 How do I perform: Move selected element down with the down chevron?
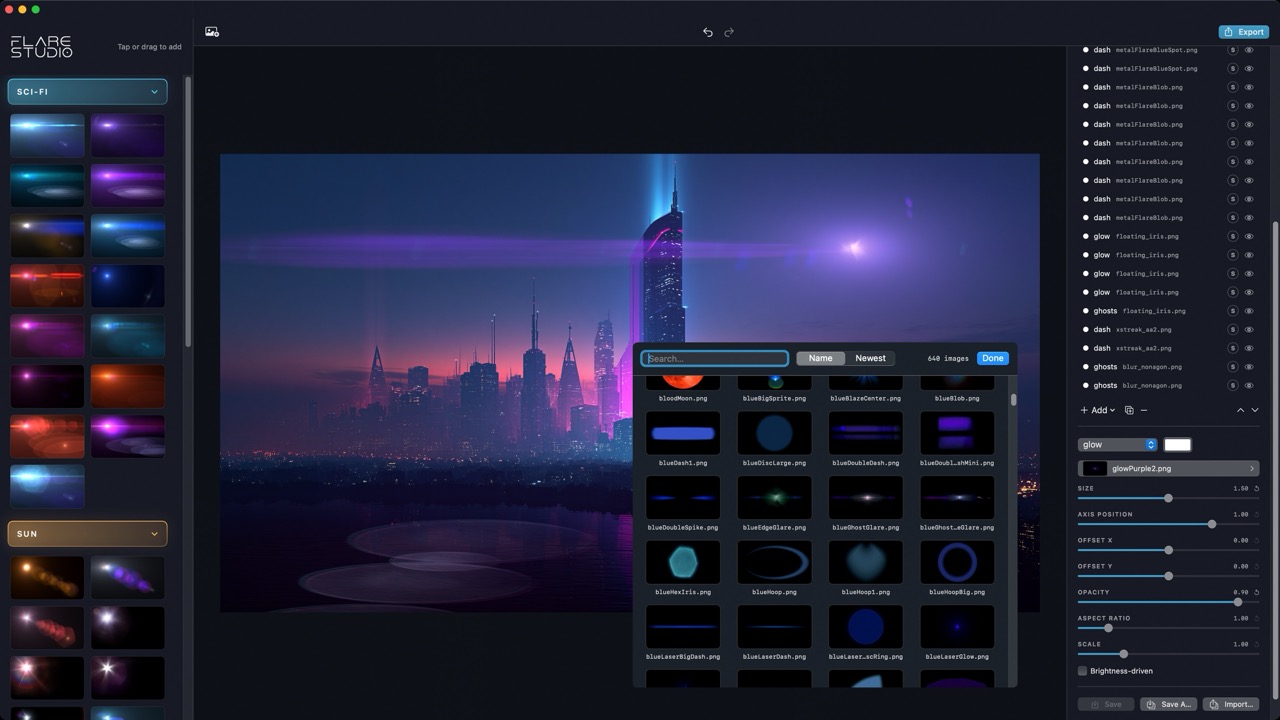point(1255,410)
